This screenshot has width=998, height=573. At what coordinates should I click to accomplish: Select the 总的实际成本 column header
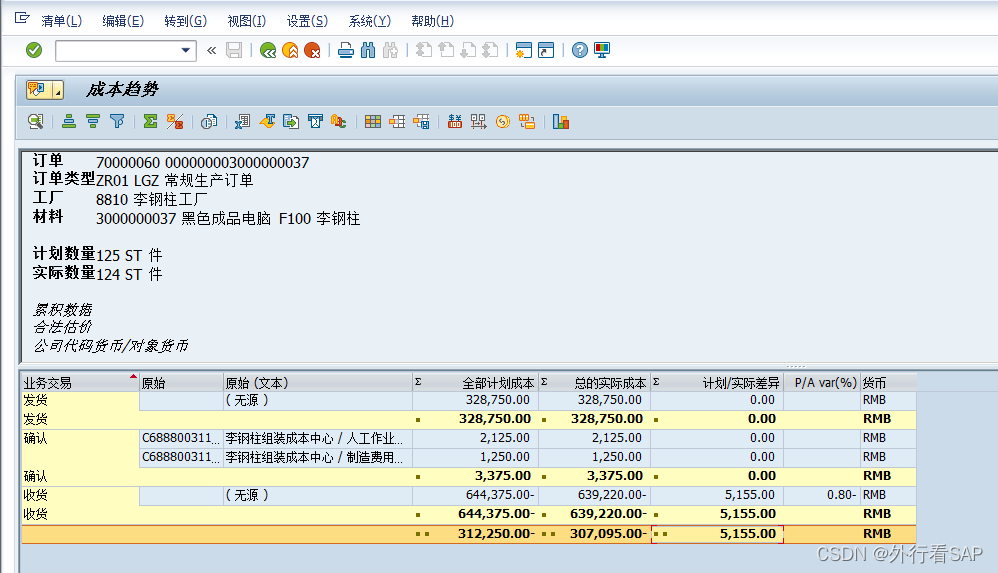(594, 383)
